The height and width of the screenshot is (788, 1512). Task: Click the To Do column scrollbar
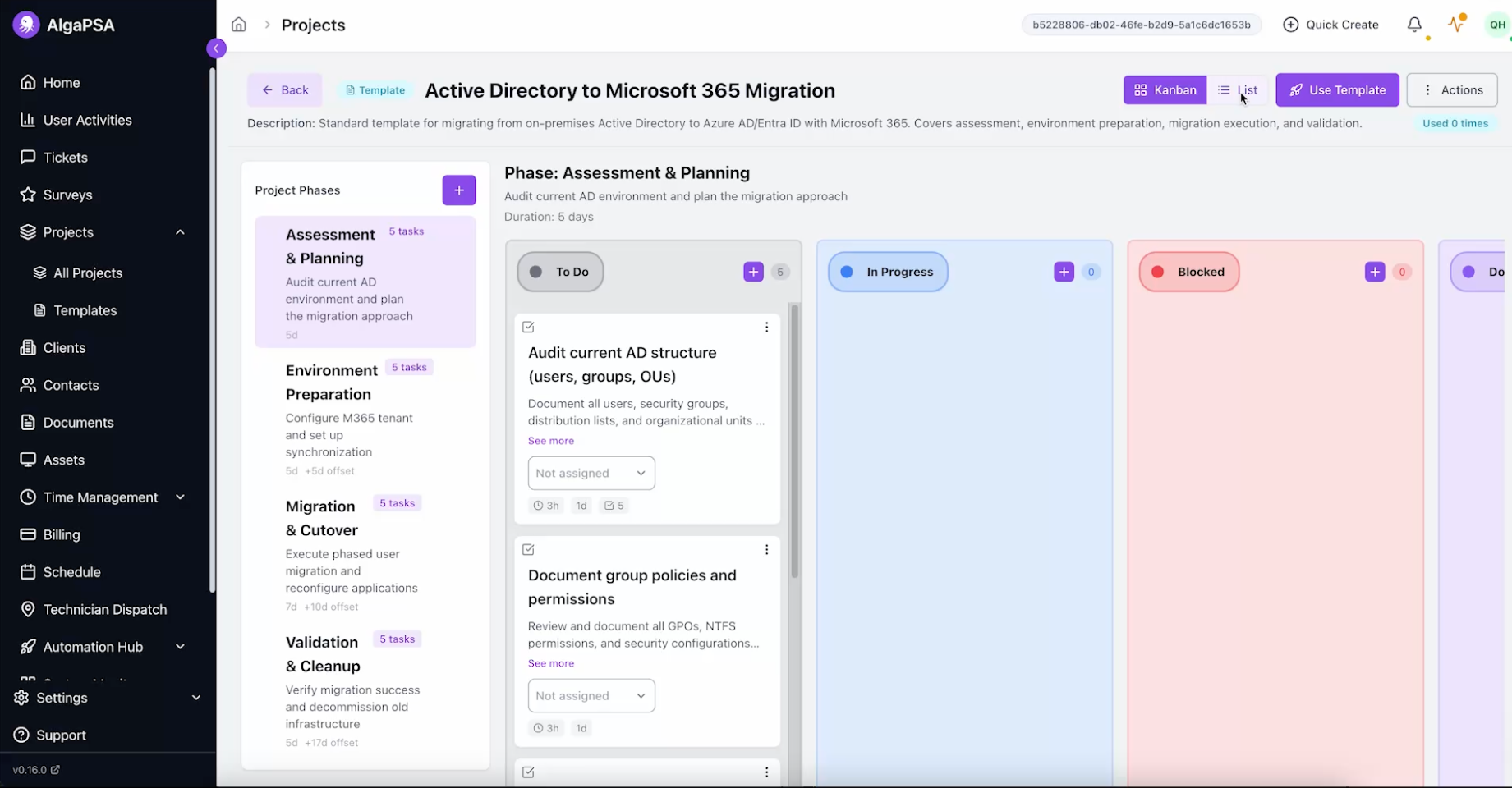pos(794,443)
